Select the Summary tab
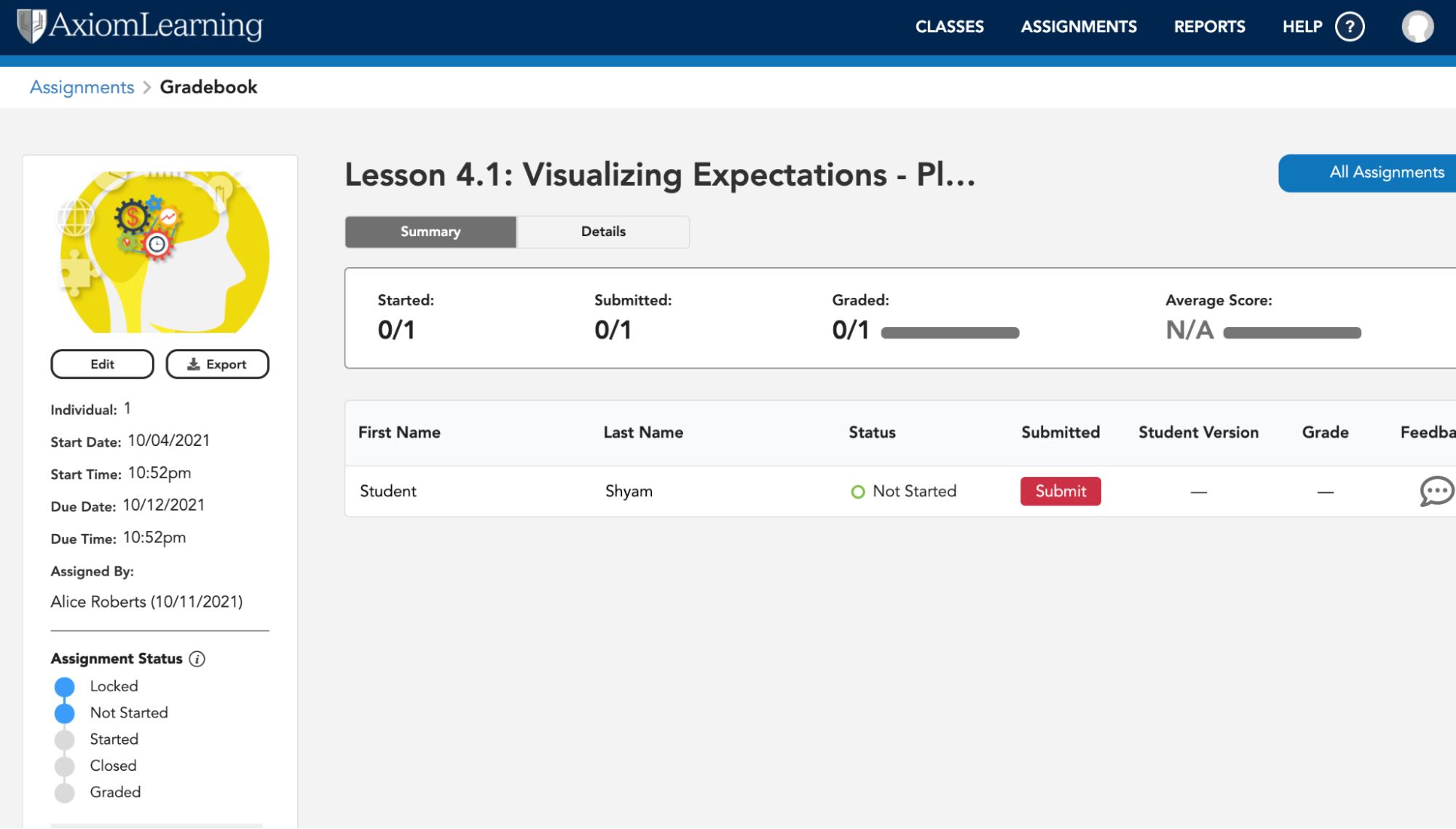The width and height of the screenshot is (1456, 829). pyautogui.click(x=430, y=231)
